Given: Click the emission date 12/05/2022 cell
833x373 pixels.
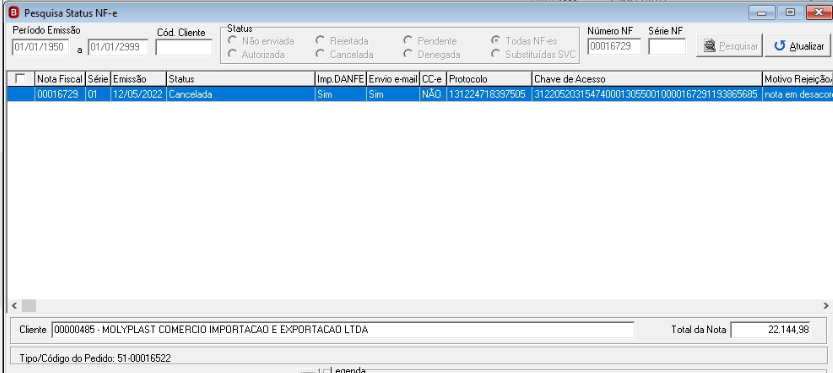Looking at the screenshot, I should click(x=138, y=95).
